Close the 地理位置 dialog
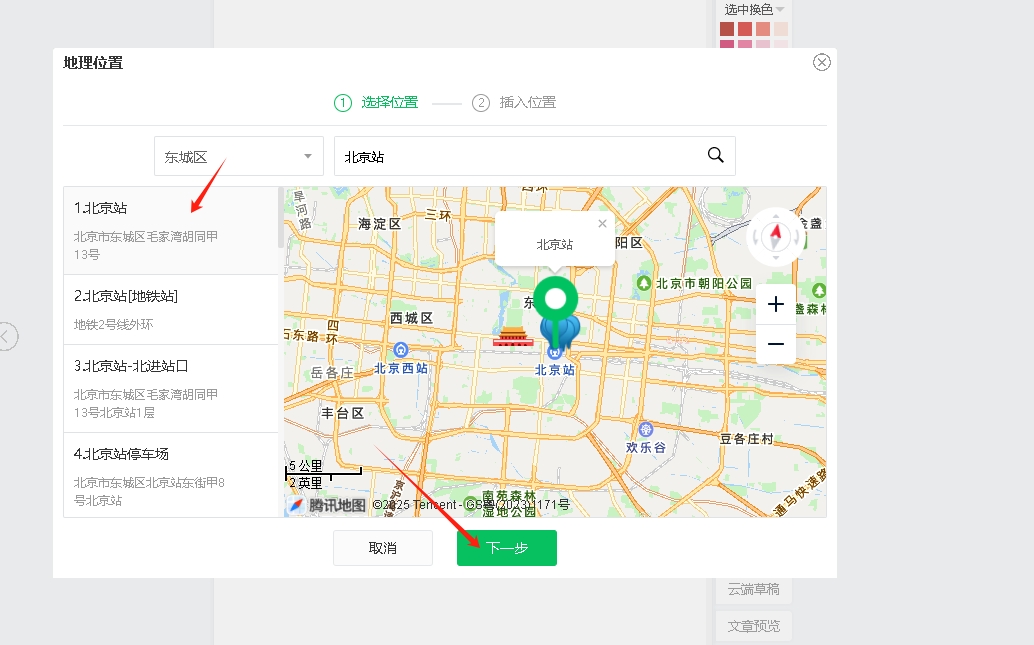The height and width of the screenshot is (645, 1034). [822, 62]
